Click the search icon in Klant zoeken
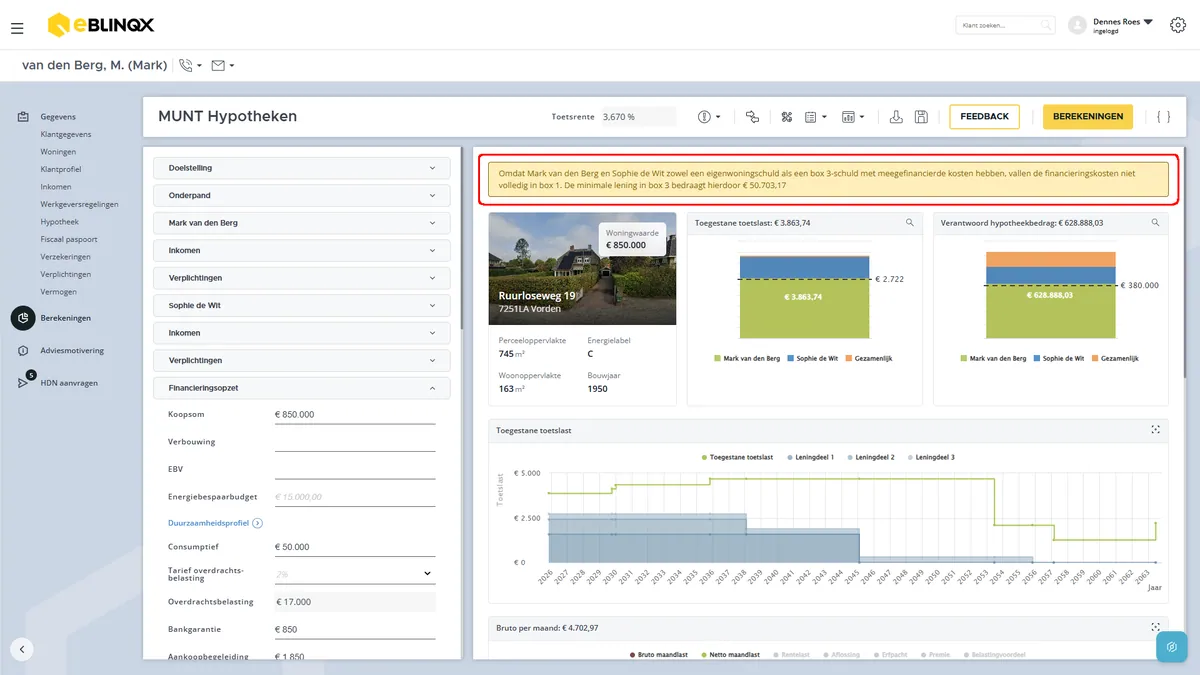Image resolution: width=1200 pixels, height=675 pixels. tap(1045, 25)
